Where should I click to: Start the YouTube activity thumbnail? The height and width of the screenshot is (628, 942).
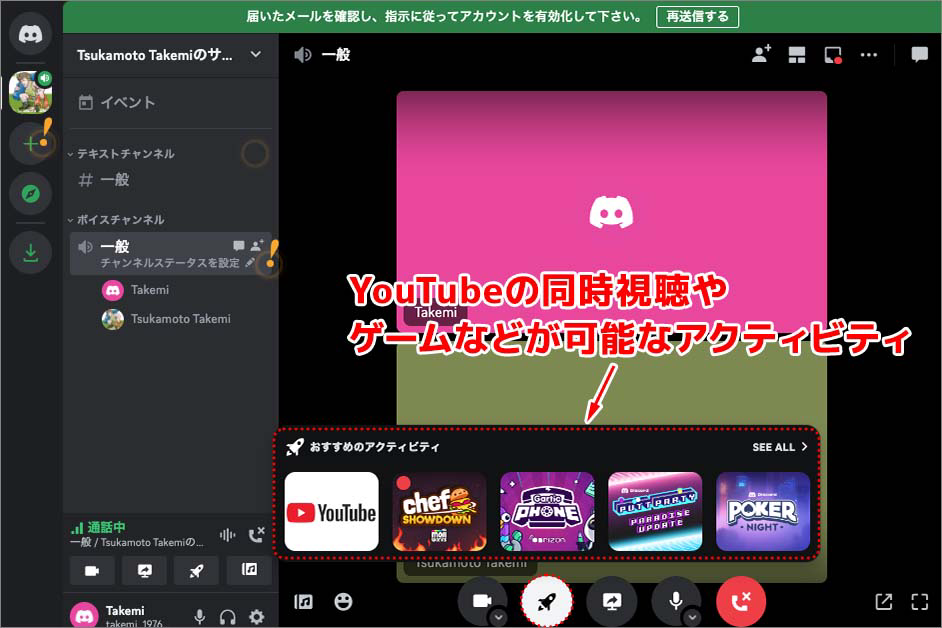coord(332,512)
